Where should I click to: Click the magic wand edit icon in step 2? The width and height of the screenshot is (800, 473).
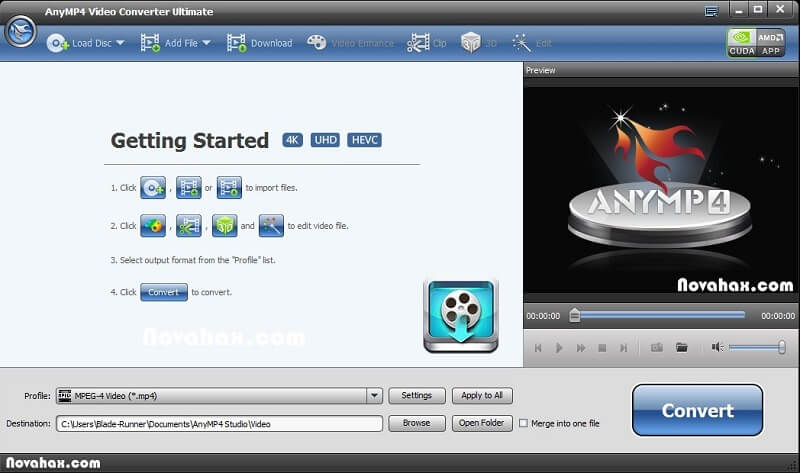[x=271, y=226]
